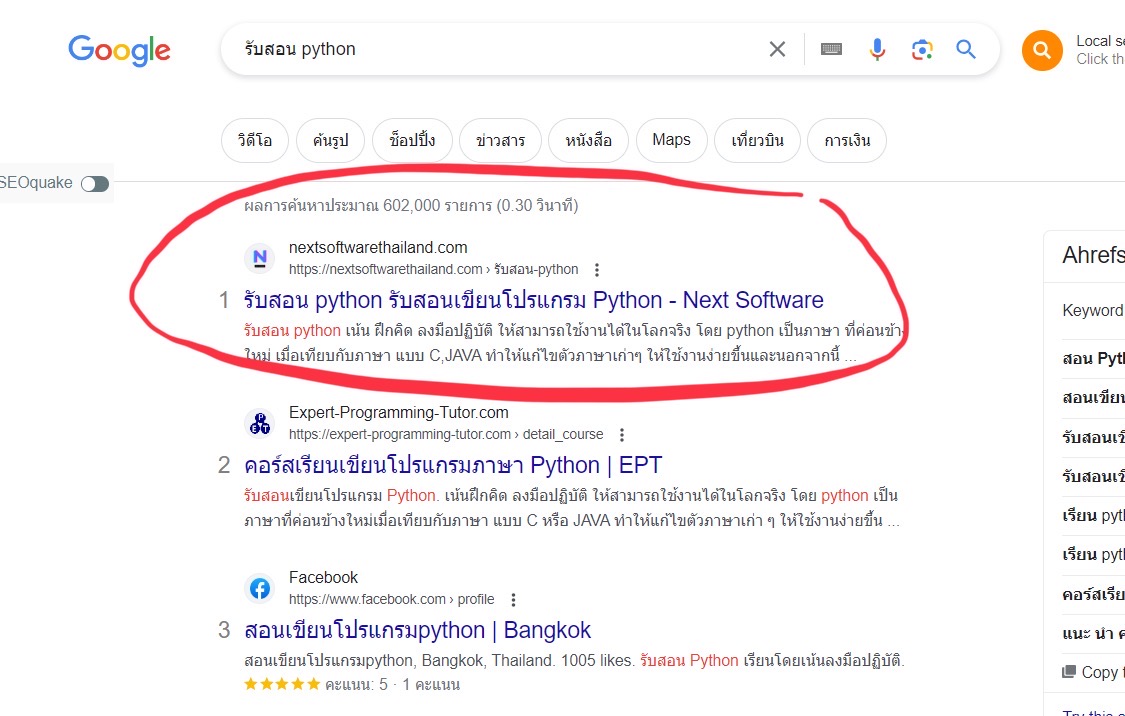Open more options for Expert-Programming-Tutor result

pos(622,435)
